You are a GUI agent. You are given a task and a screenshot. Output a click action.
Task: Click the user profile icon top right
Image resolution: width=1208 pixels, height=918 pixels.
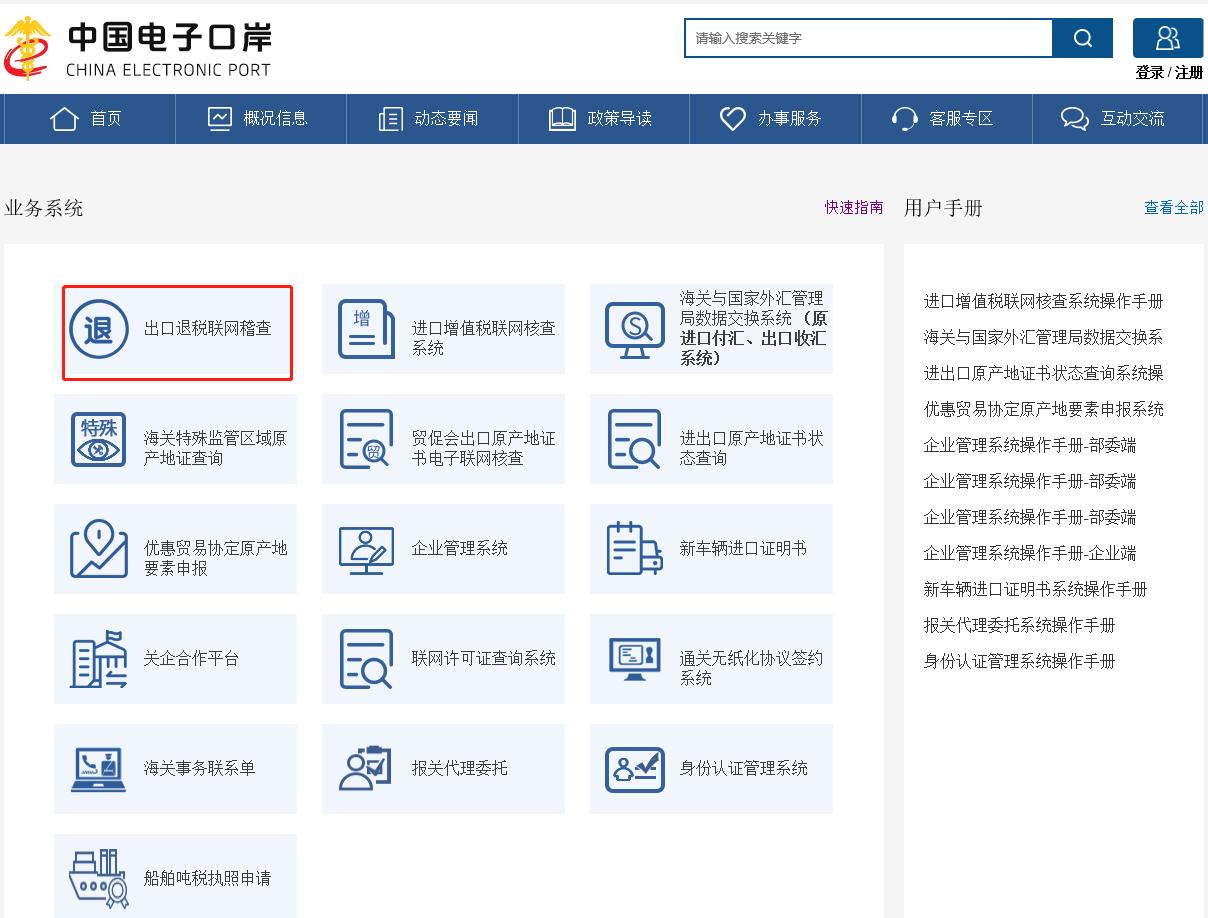click(x=1167, y=38)
